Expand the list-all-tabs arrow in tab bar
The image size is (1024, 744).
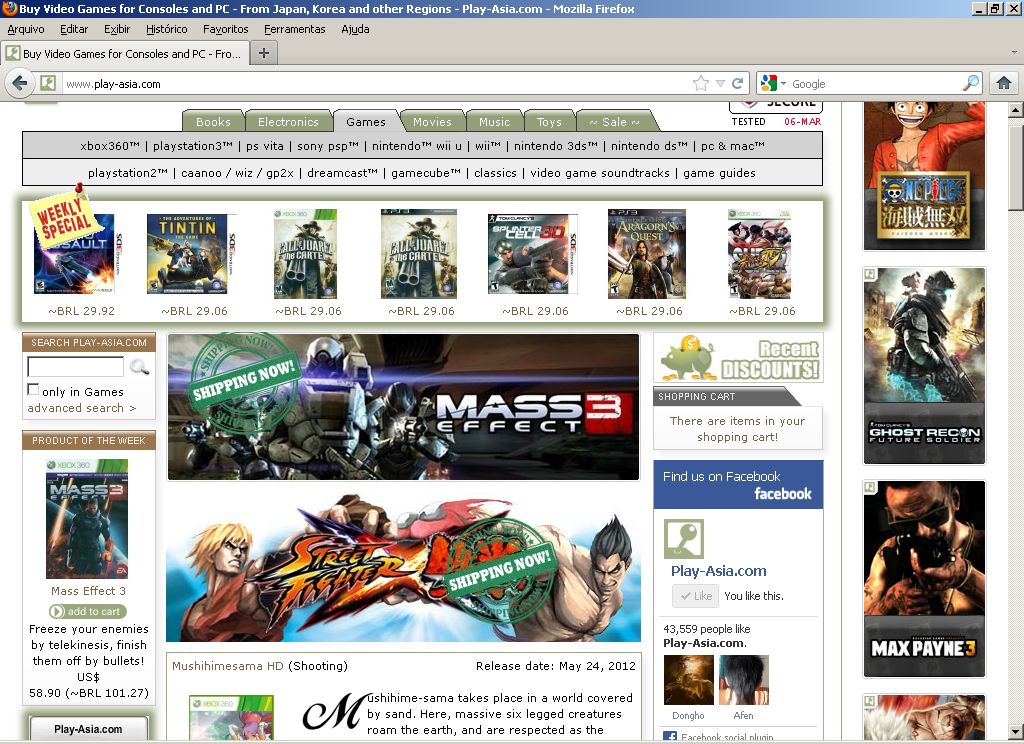(1013, 53)
